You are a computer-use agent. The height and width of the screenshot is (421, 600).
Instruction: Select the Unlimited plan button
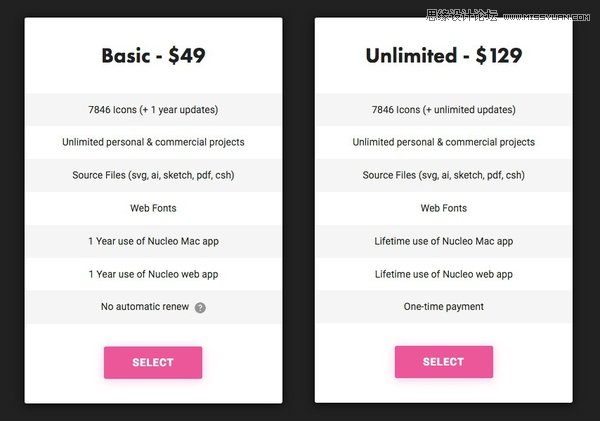point(444,362)
